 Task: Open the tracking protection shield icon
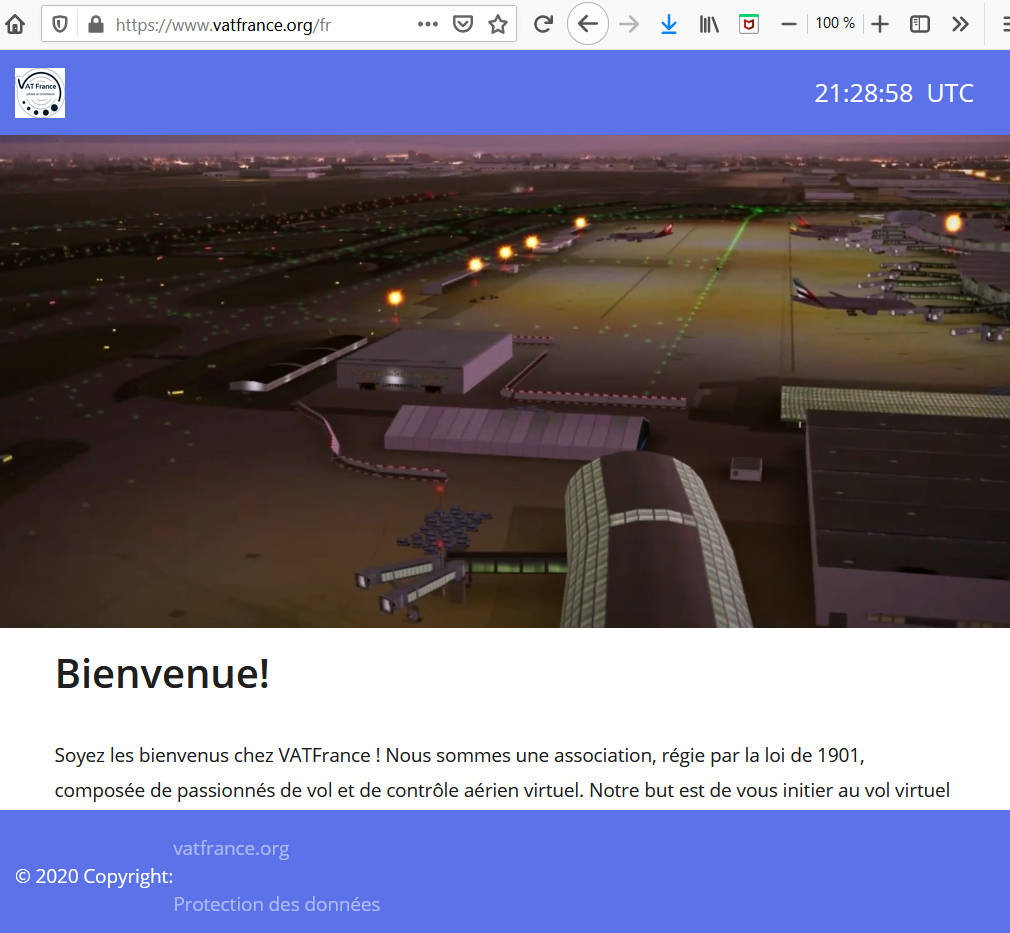[60, 24]
